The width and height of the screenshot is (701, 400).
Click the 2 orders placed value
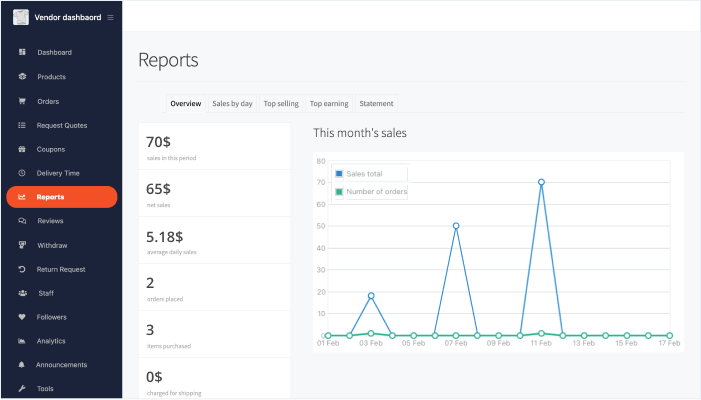(150, 283)
